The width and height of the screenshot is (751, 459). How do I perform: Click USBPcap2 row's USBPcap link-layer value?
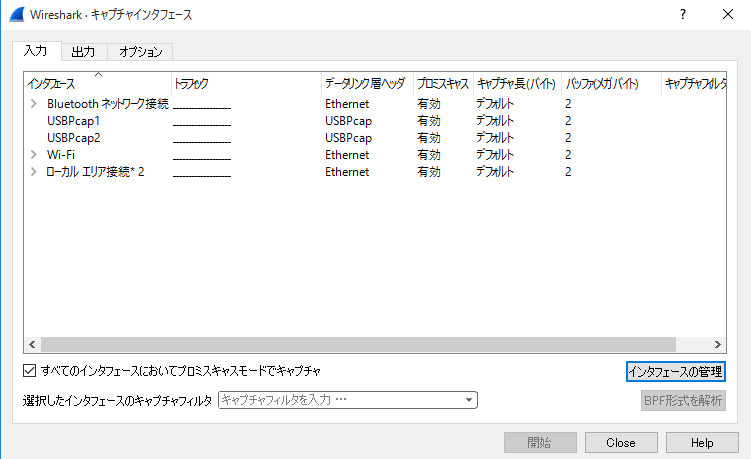click(348, 138)
